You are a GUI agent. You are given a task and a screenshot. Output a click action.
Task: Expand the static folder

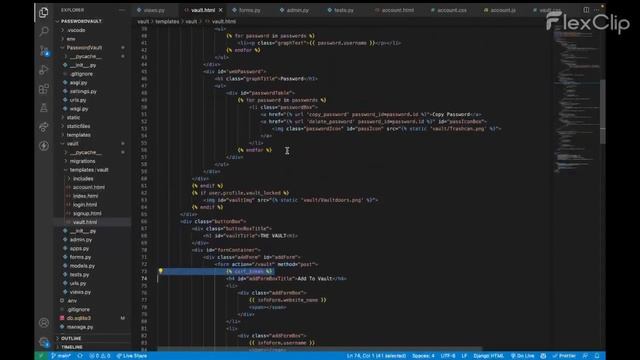click(x=73, y=118)
